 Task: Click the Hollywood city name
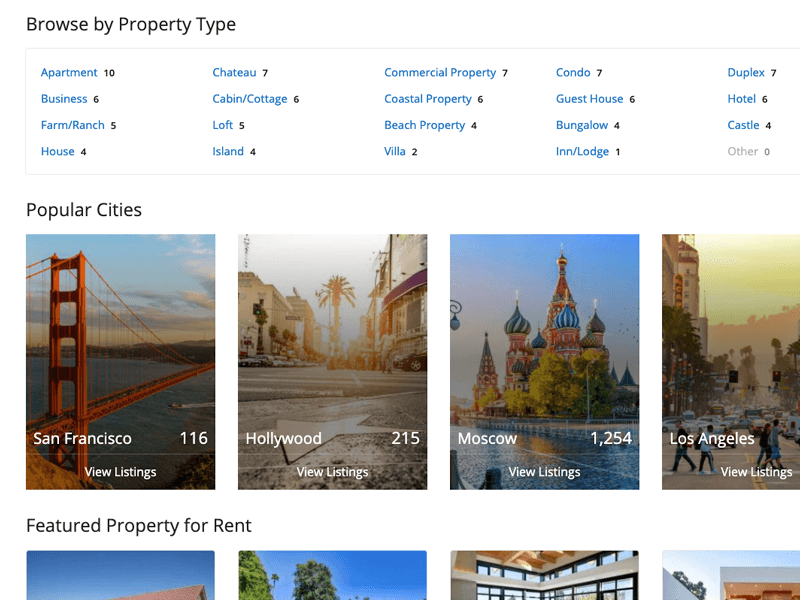pos(284,438)
